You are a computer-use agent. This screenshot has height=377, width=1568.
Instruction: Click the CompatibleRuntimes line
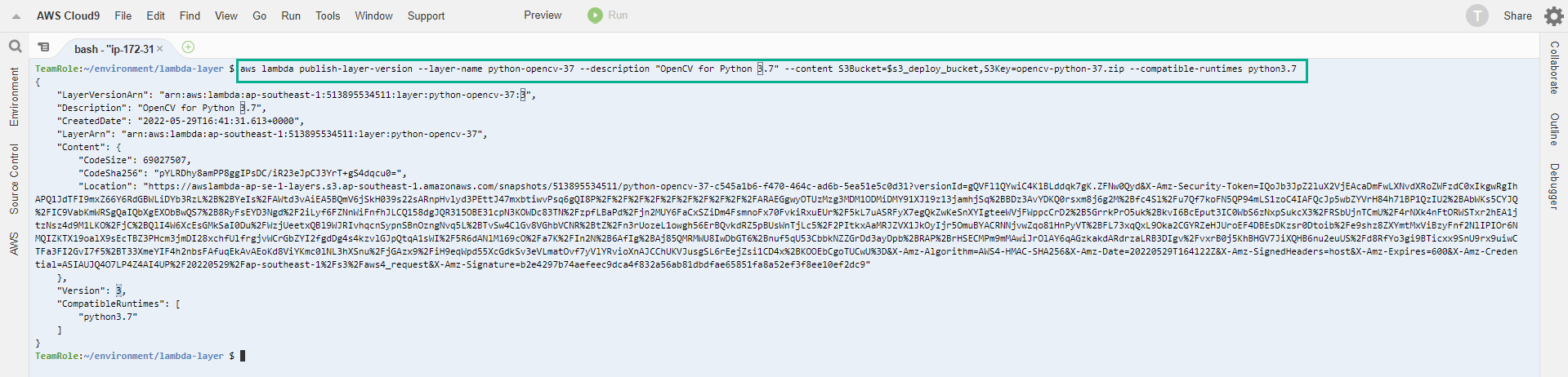118,304
